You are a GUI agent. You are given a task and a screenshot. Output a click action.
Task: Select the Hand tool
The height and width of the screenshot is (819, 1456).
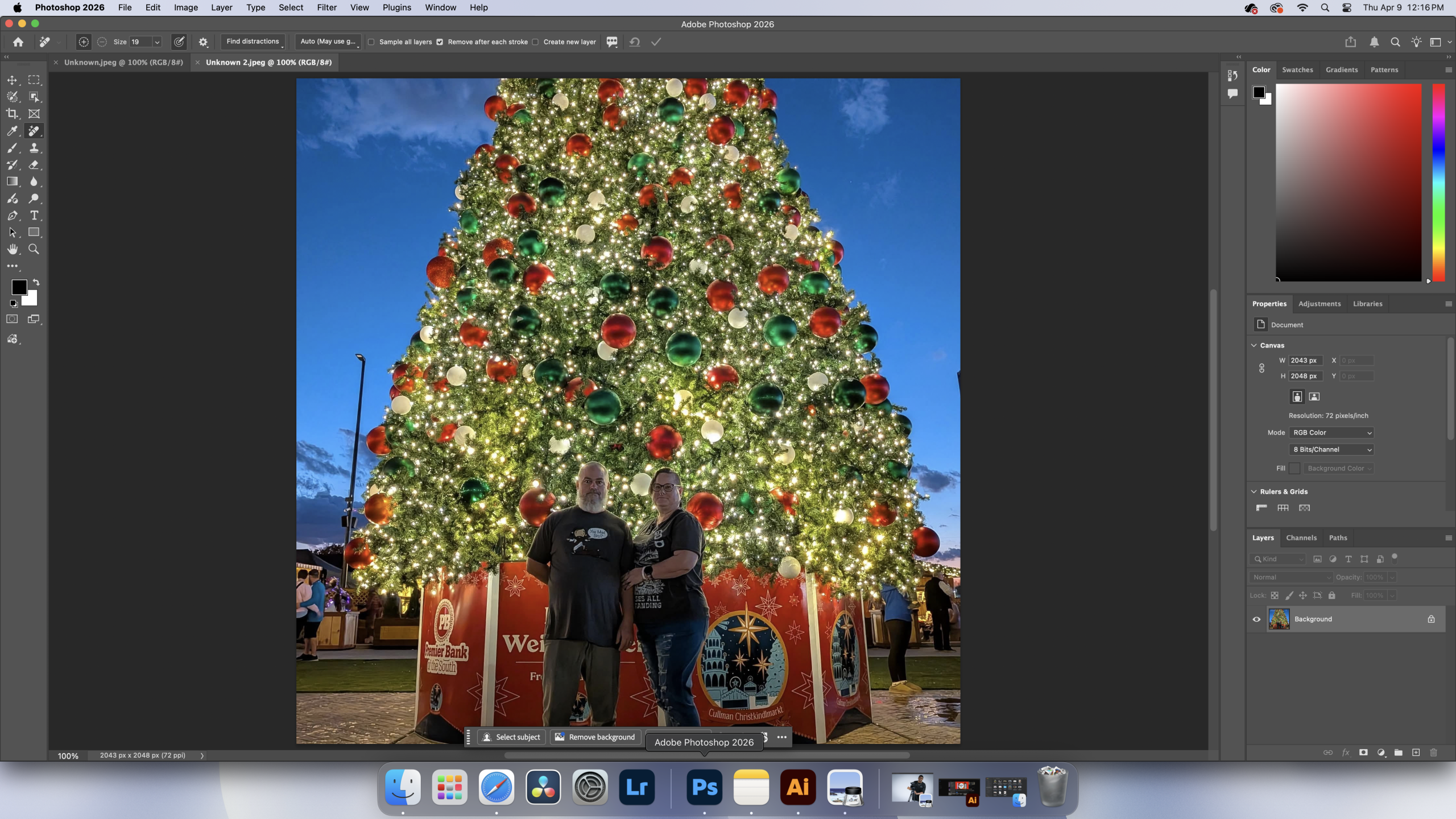click(12, 249)
